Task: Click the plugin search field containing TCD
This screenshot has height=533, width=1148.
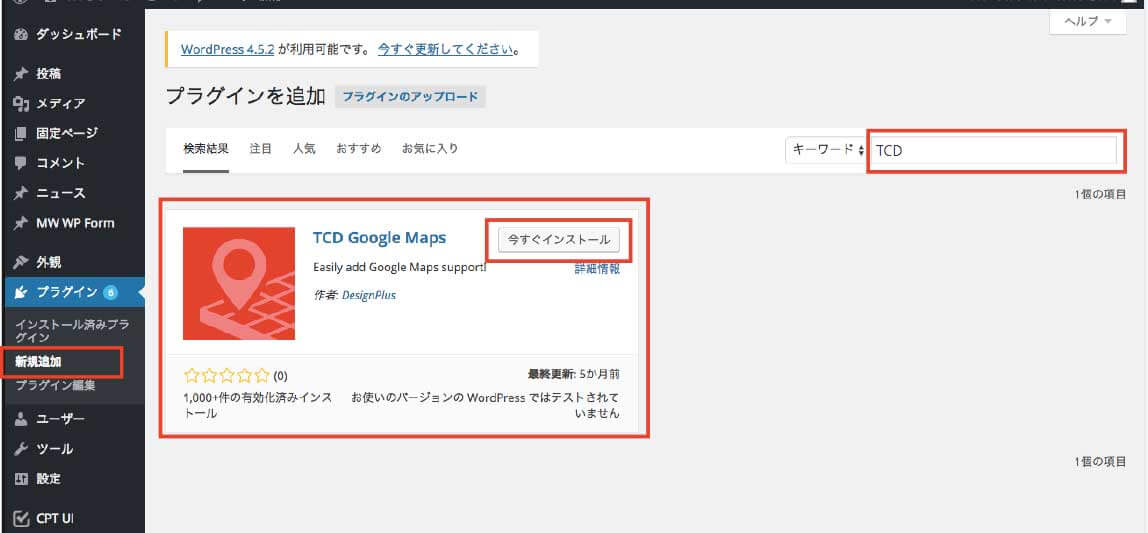Action: coord(995,151)
